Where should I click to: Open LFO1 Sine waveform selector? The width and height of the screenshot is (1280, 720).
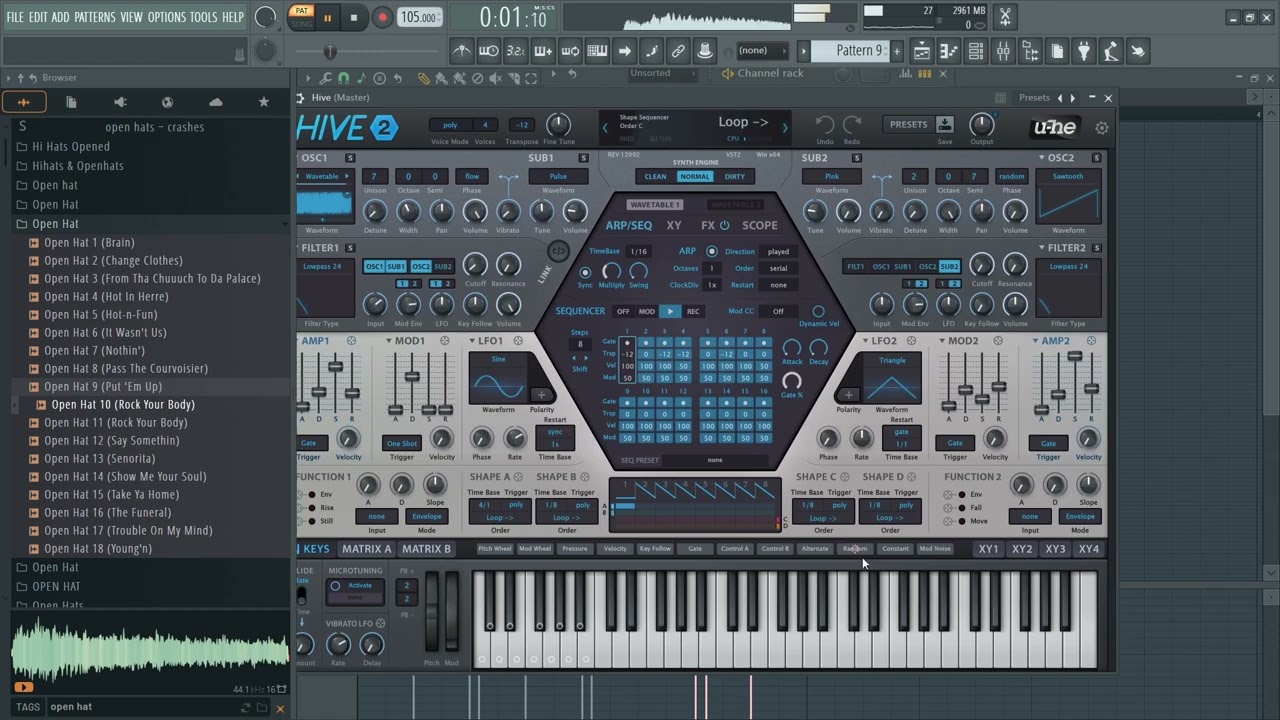point(498,359)
